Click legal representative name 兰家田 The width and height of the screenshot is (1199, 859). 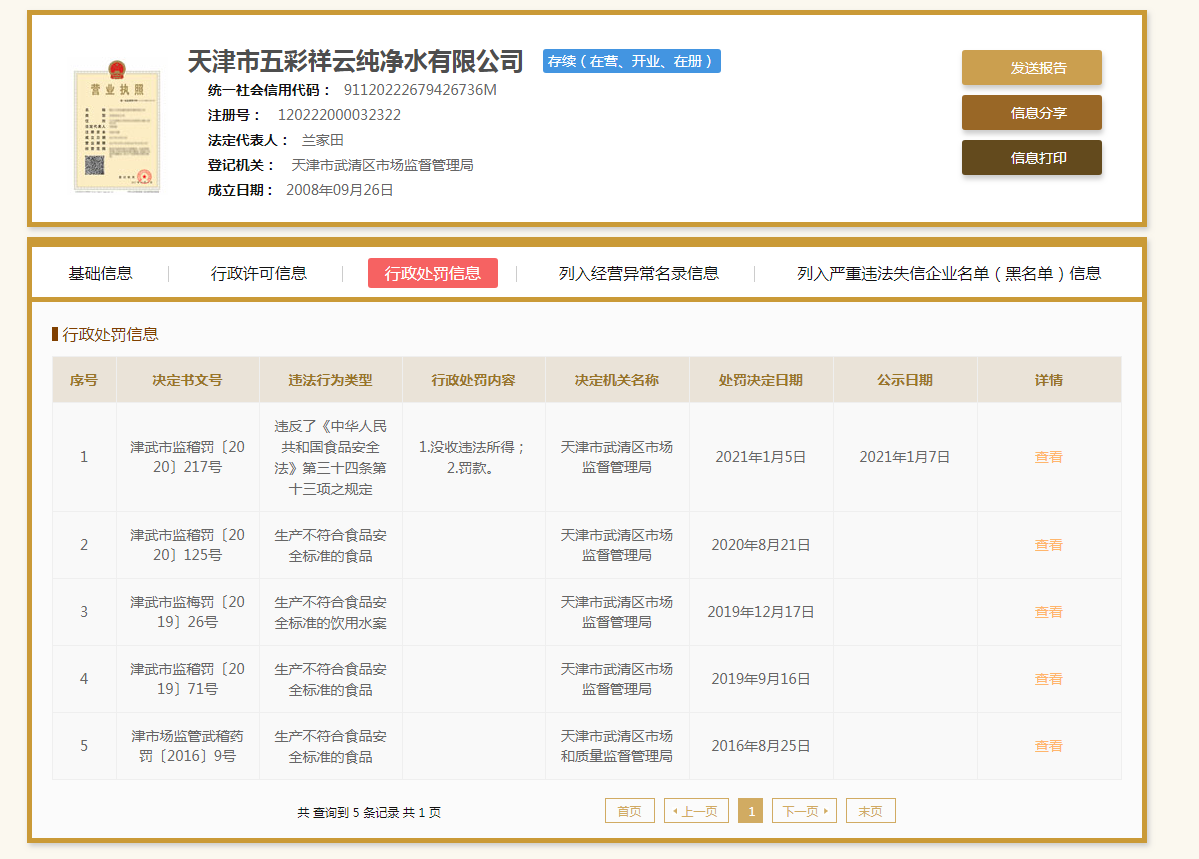tap(323, 141)
